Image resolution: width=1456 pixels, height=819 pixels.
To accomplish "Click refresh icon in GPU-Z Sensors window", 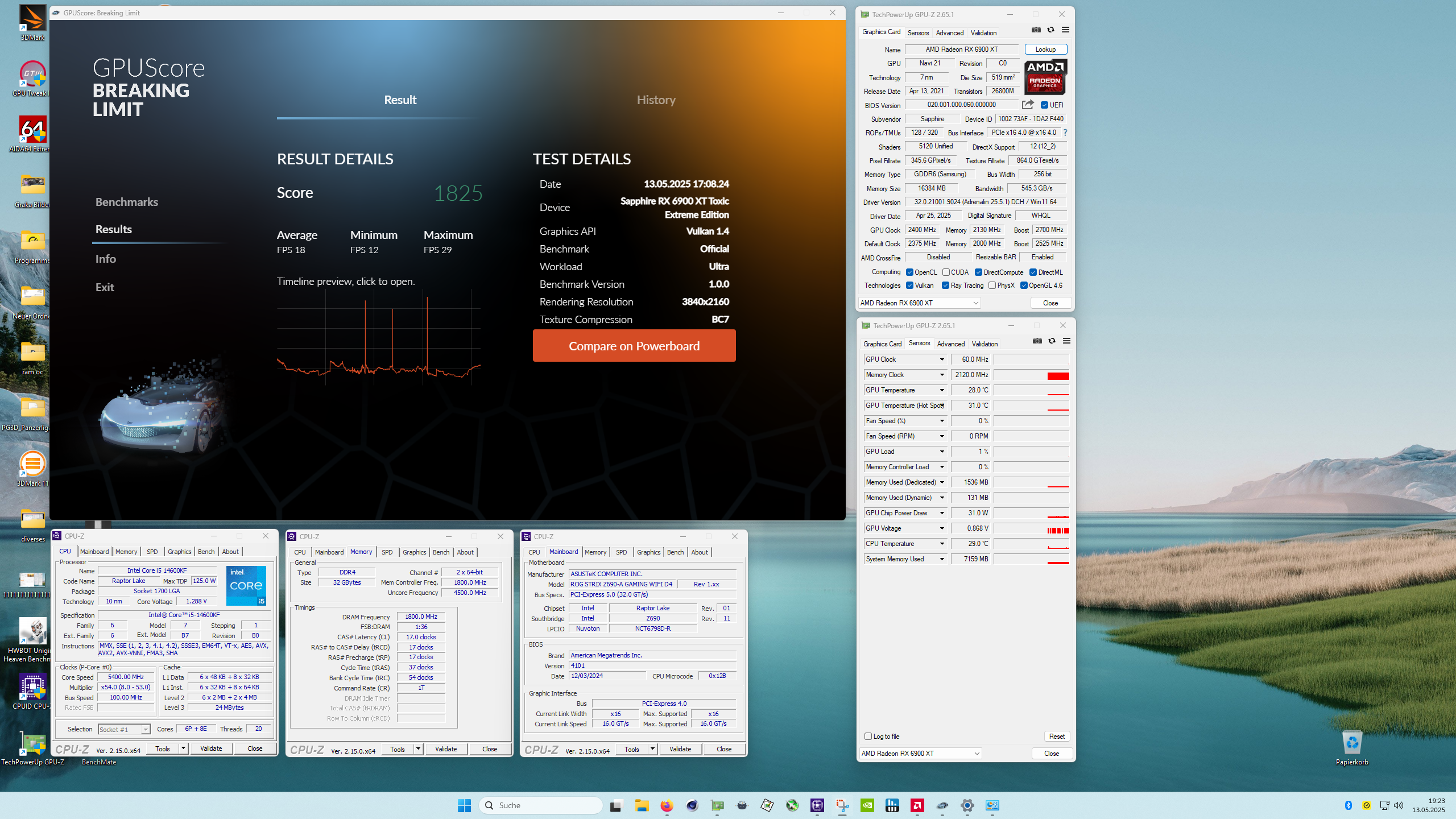I will click(1052, 341).
